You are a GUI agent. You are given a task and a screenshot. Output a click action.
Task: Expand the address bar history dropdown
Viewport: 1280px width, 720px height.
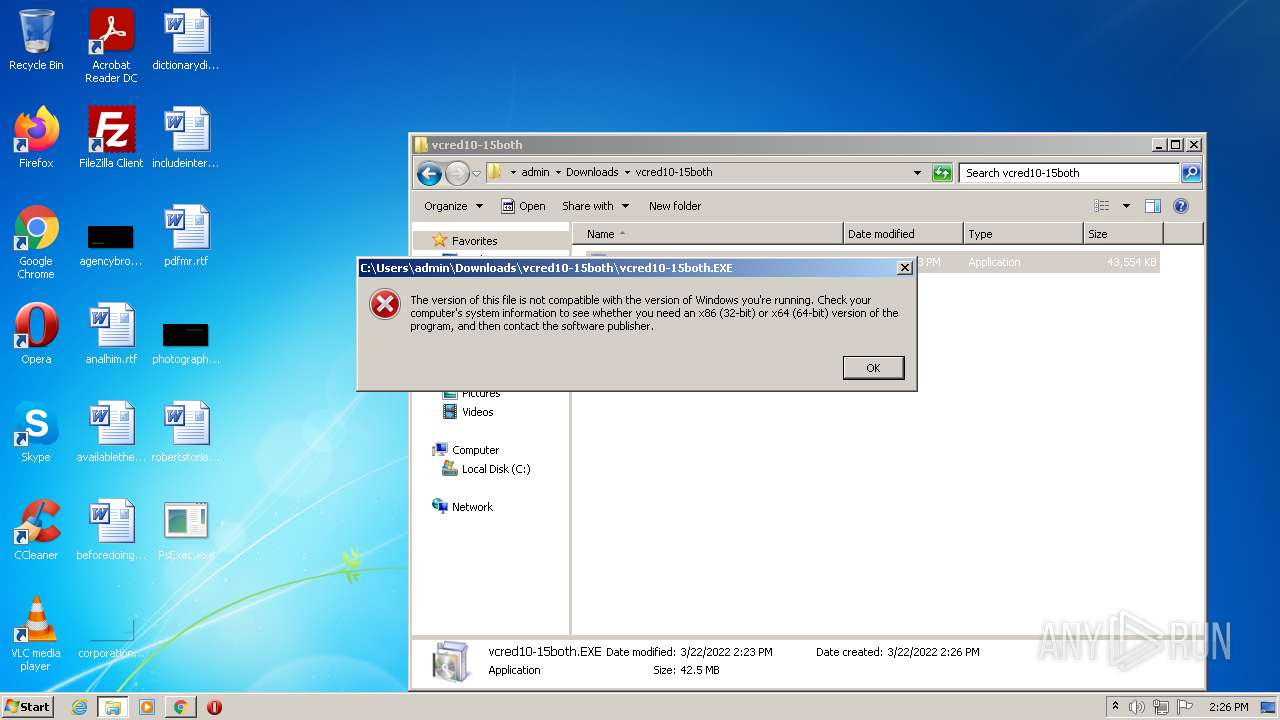click(x=917, y=172)
